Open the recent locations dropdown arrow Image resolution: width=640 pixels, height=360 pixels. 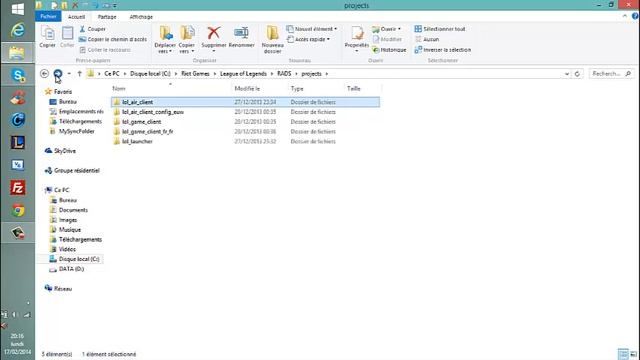[x=69, y=73]
